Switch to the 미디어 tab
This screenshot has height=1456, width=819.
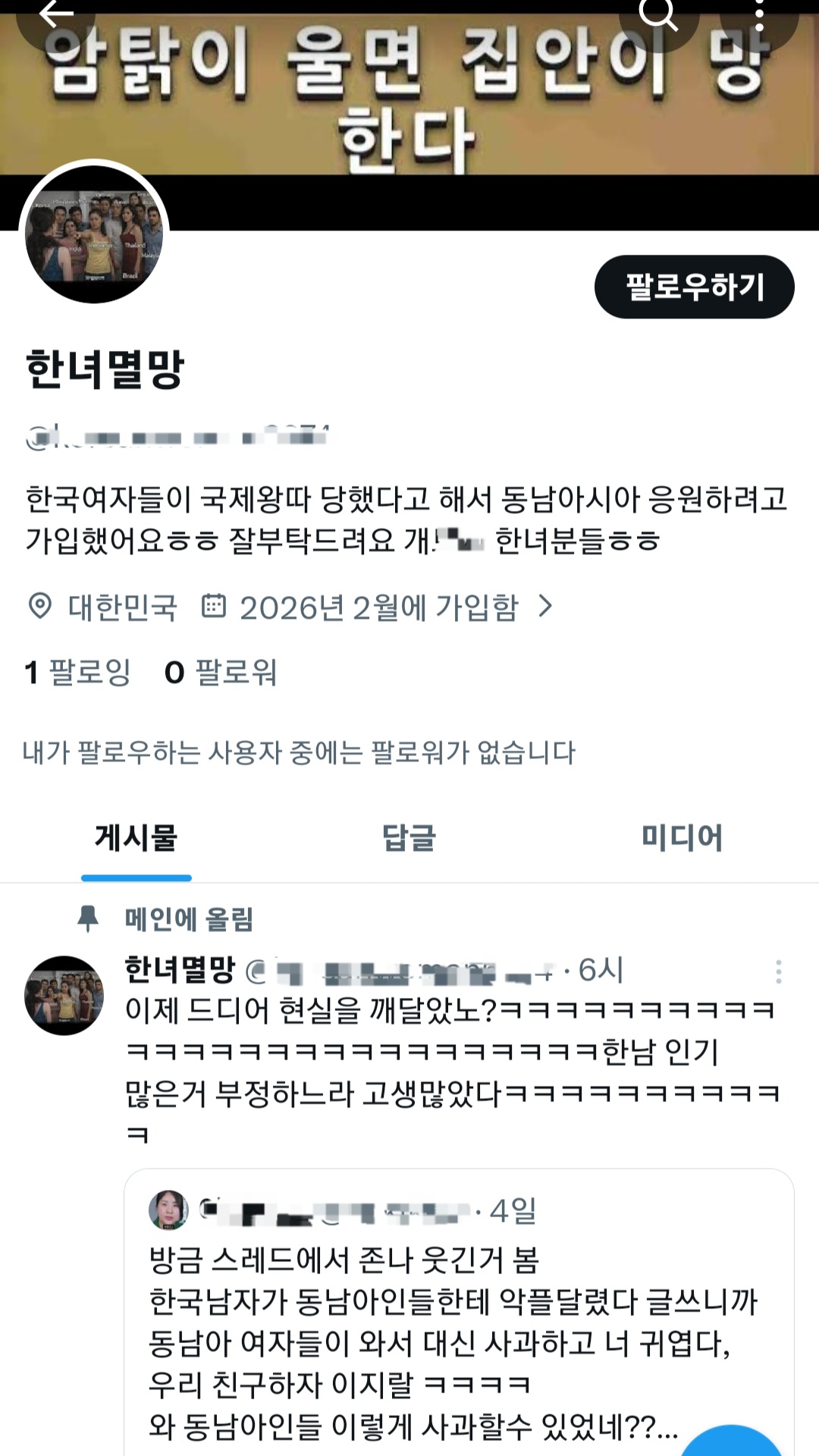pyautogui.click(x=682, y=838)
